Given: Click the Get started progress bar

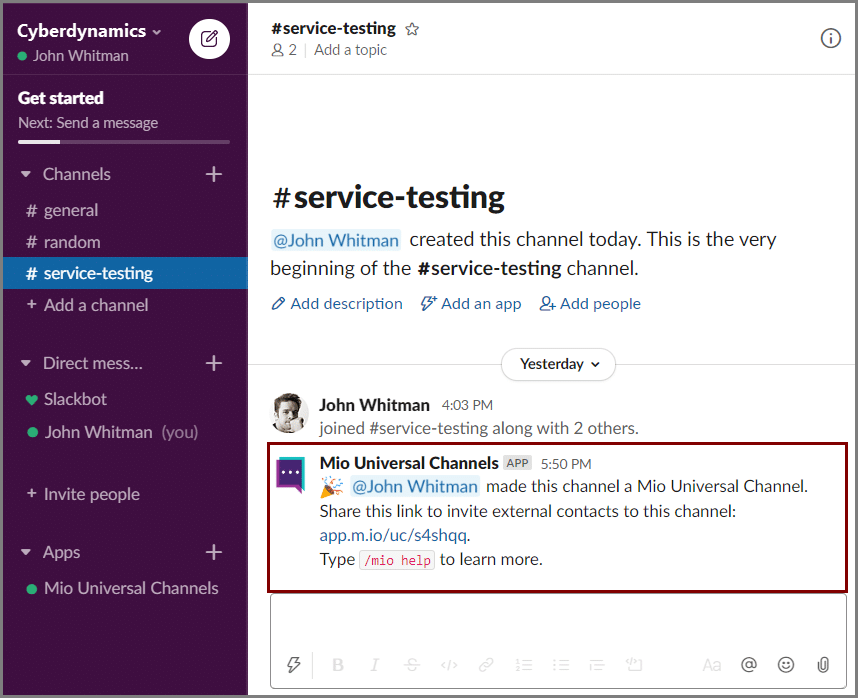Looking at the screenshot, I should (124, 142).
